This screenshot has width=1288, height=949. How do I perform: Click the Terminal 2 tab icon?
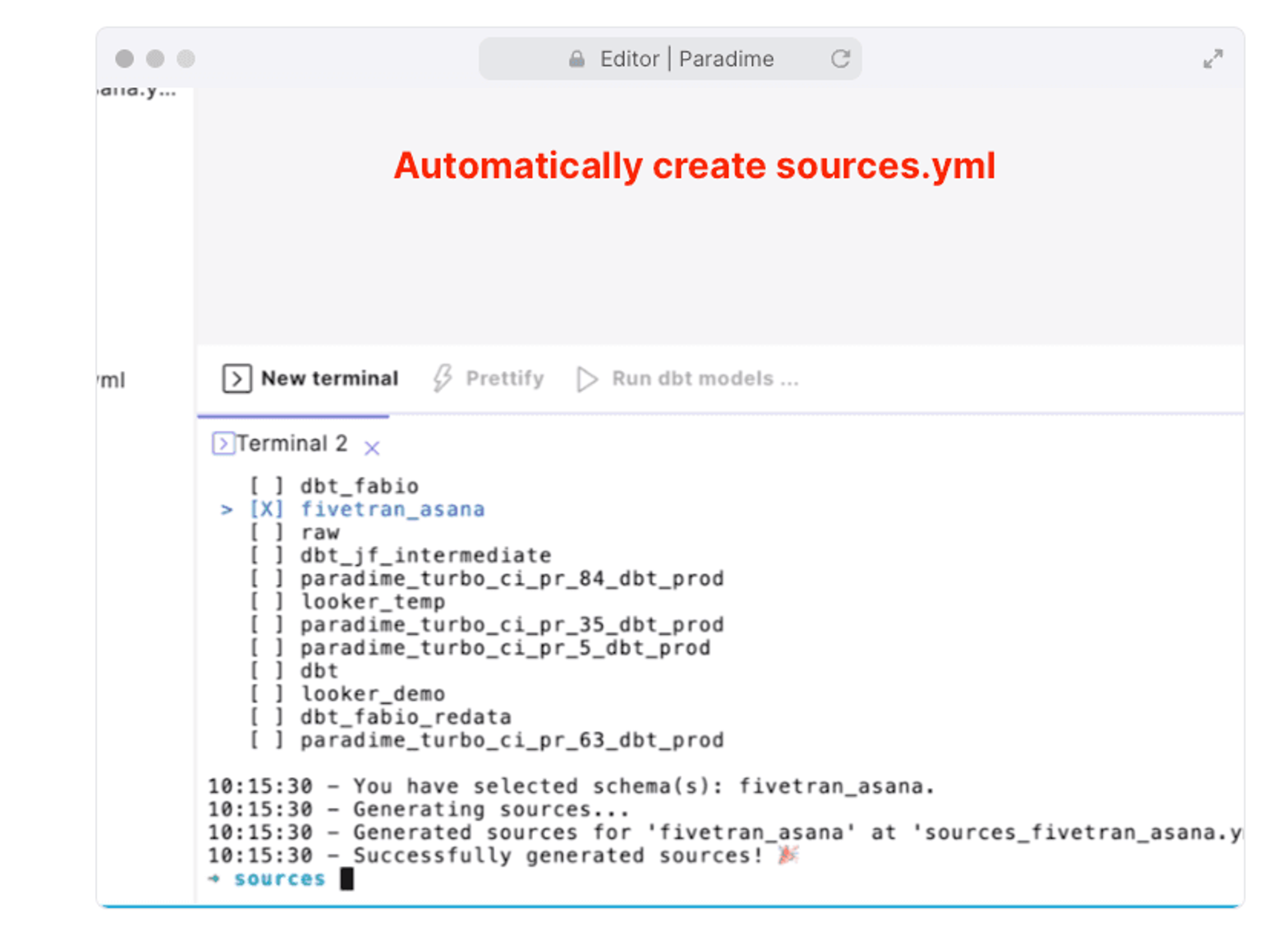point(223,444)
